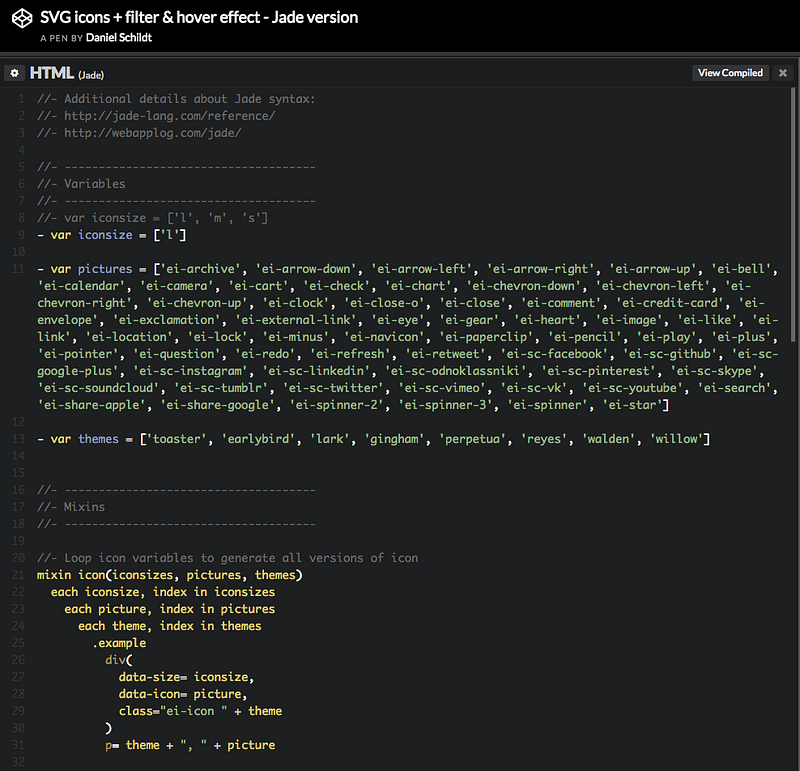
Task: Click line number 21 in the gutter
Action: pyautogui.click(x=18, y=575)
